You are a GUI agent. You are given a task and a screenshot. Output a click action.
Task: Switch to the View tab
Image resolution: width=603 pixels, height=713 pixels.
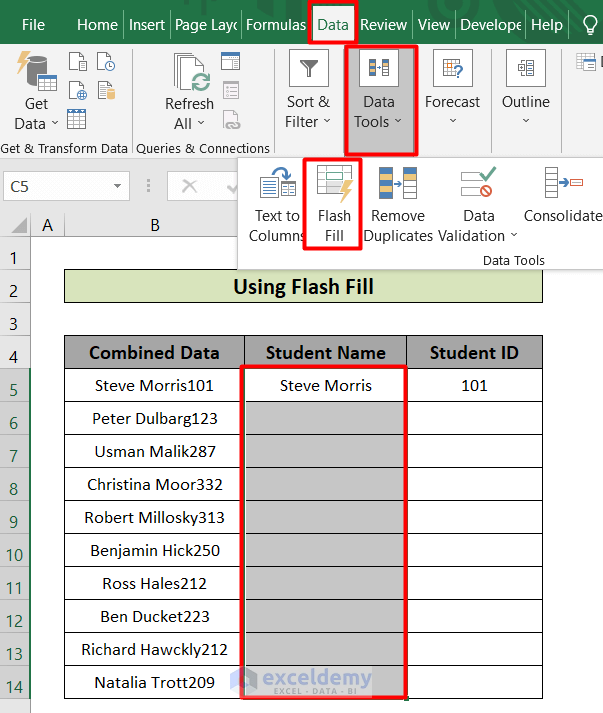pyautogui.click(x=434, y=25)
